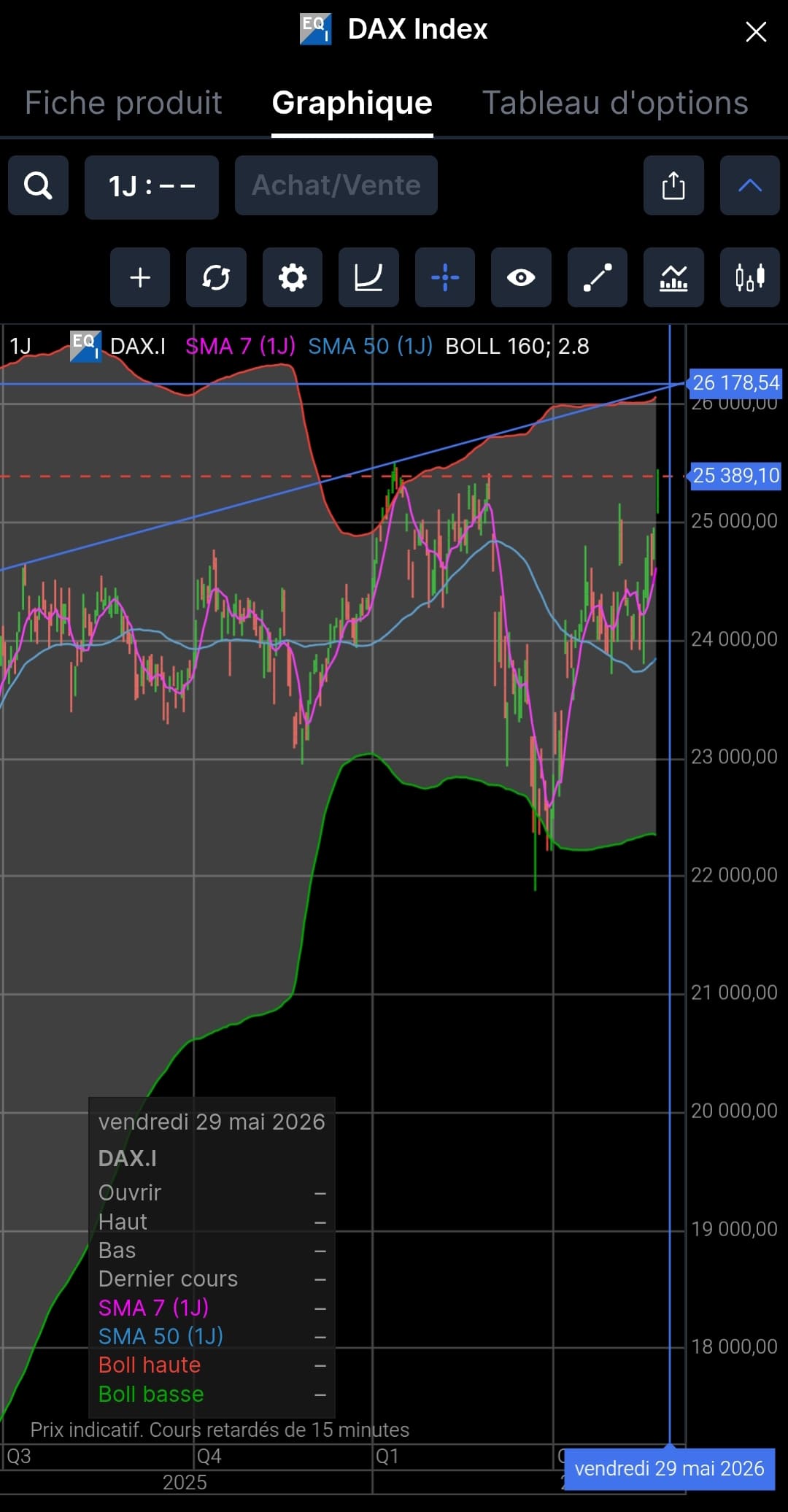
Task: Select the trend line drawing tool
Action: pyautogui.click(x=598, y=277)
